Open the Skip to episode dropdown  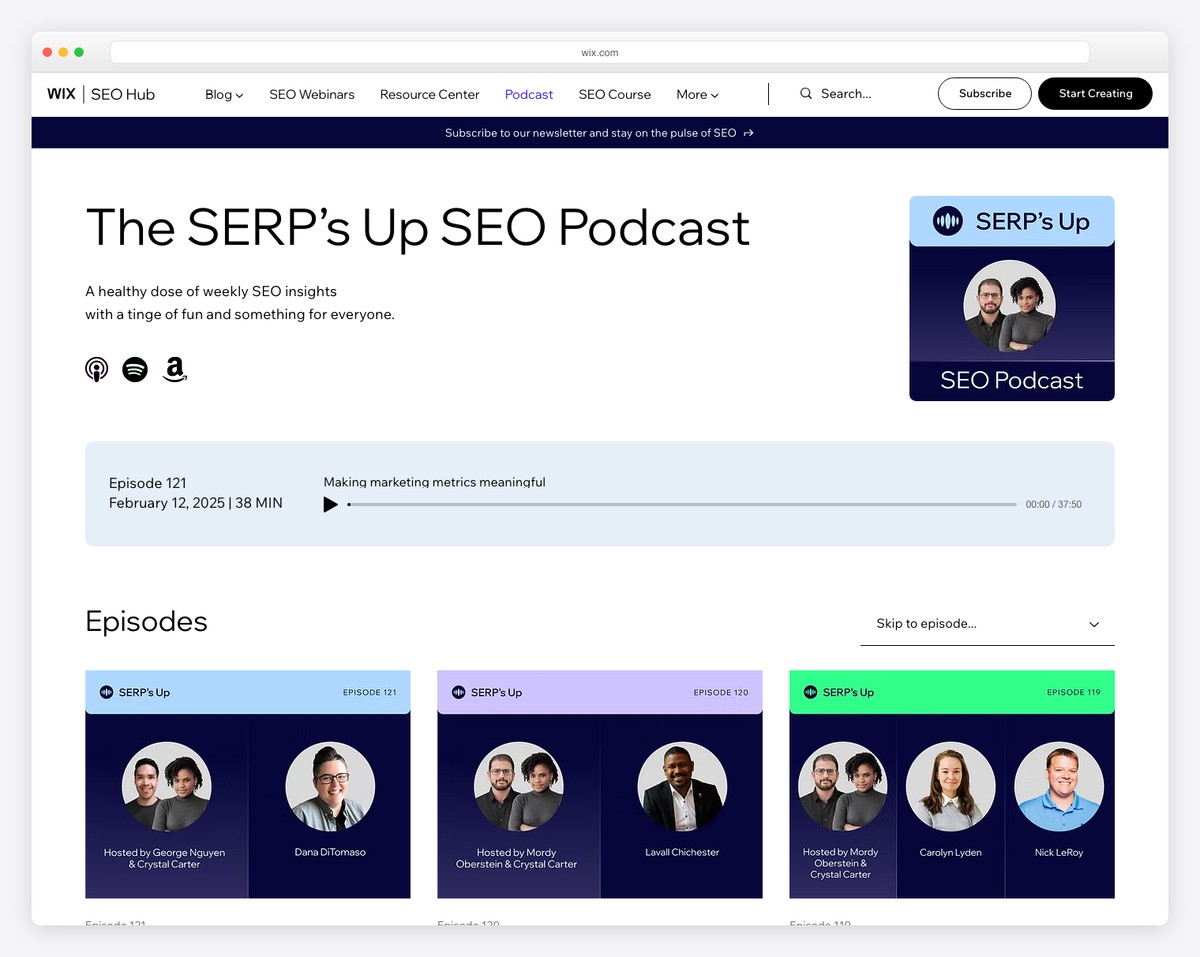(987, 623)
